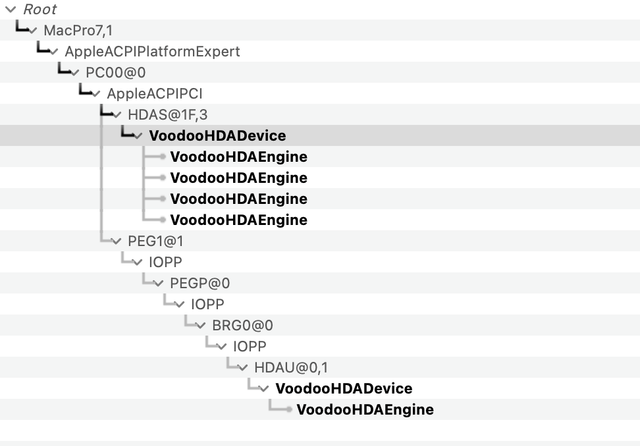The image size is (640, 446).
Task: Collapse the PEG1@1 chevron
Action: click(x=117, y=241)
